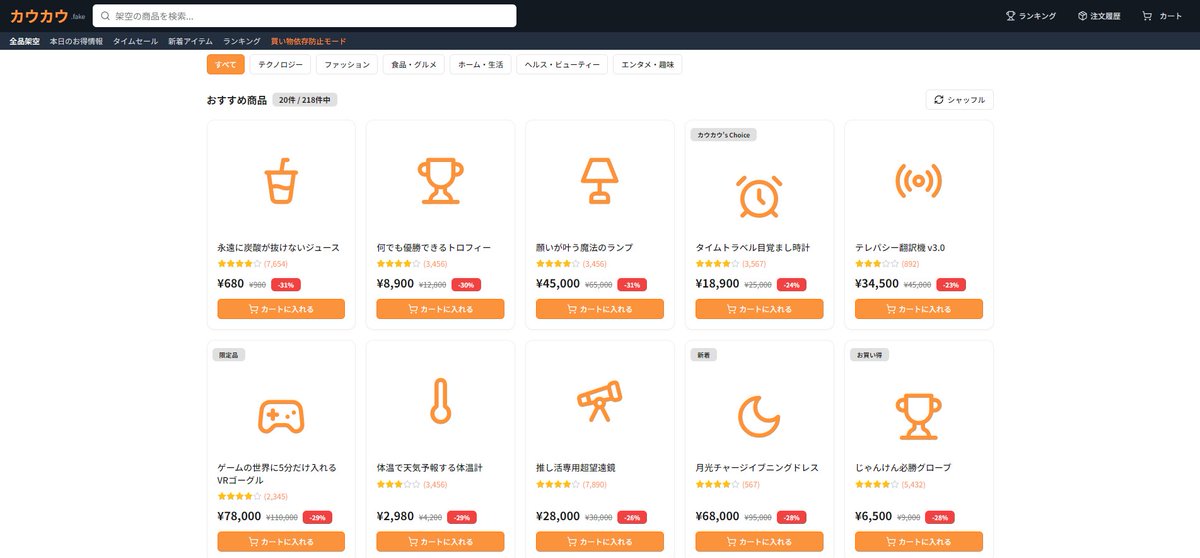Click the お買い得 badge
This screenshot has height=558, width=1200.
(870, 355)
